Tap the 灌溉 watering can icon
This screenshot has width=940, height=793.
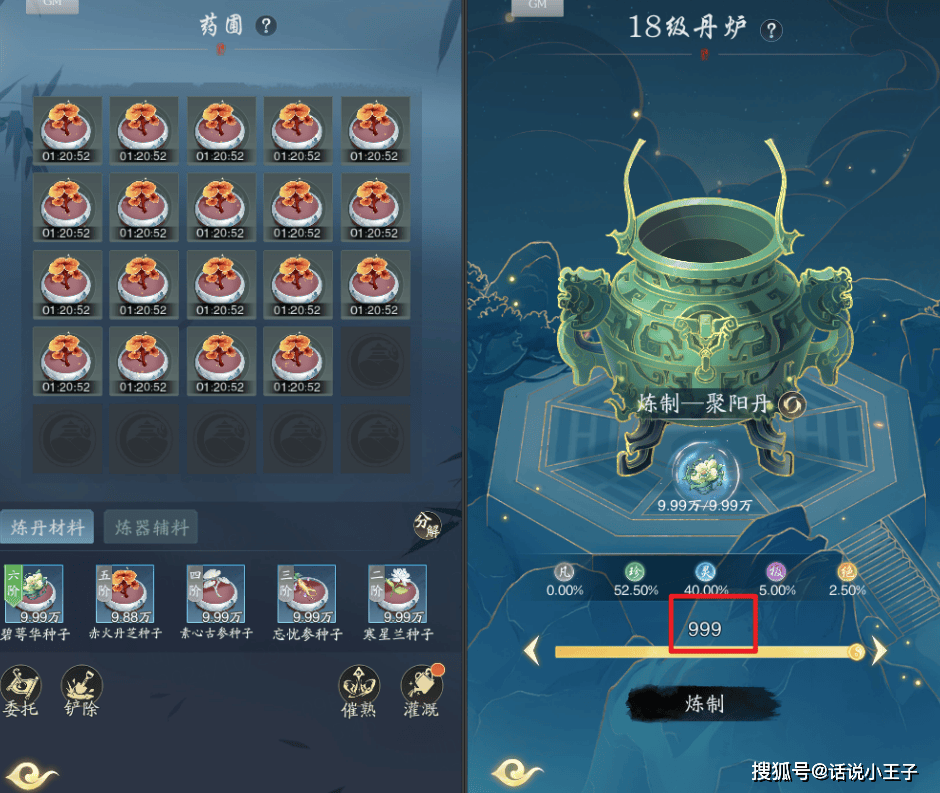[421, 692]
